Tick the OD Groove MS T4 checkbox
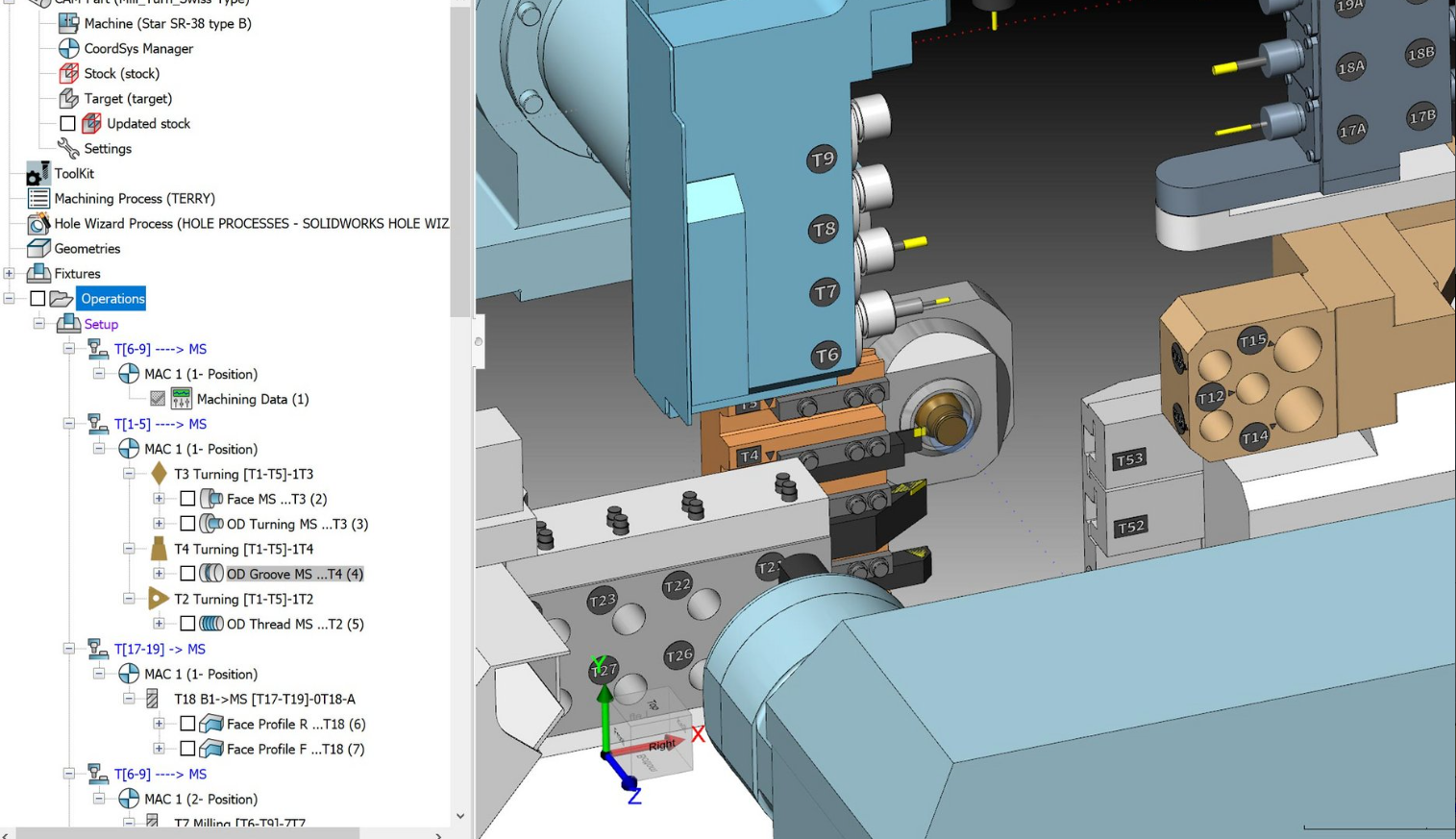 (x=187, y=574)
